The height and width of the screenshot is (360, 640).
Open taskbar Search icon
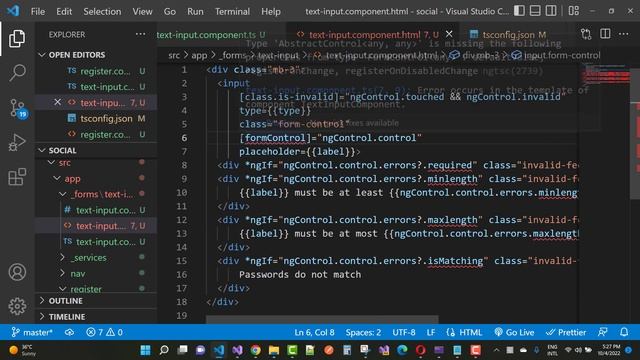coord(164,350)
